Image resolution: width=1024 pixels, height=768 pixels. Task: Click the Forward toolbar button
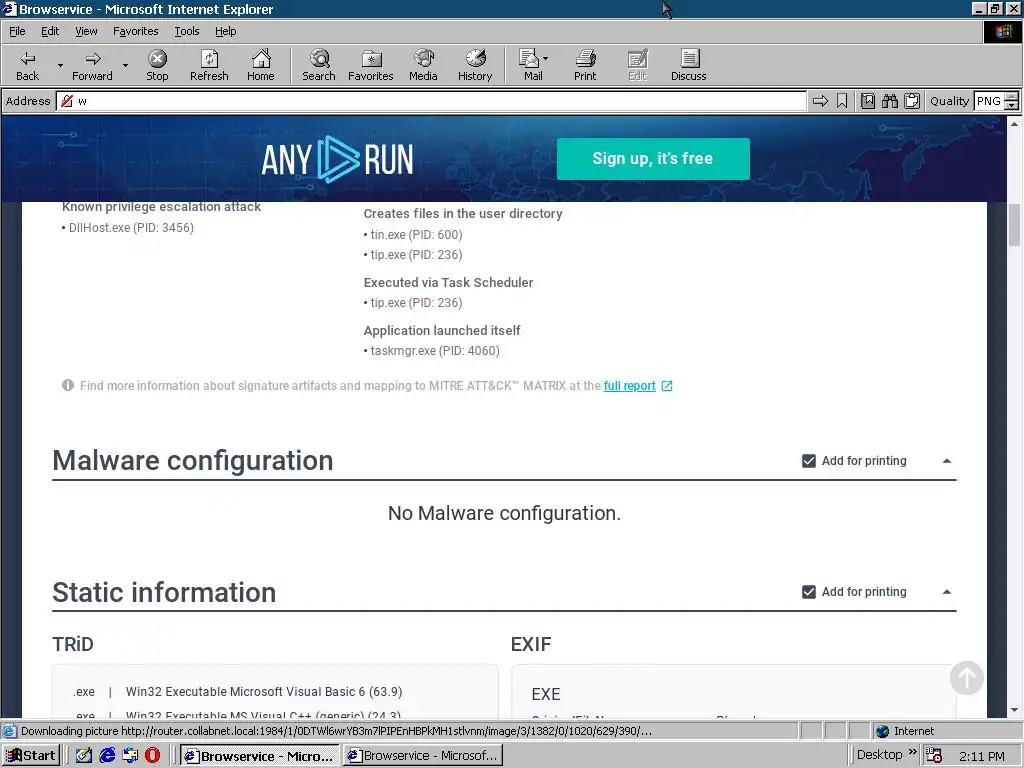tap(92, 65)
